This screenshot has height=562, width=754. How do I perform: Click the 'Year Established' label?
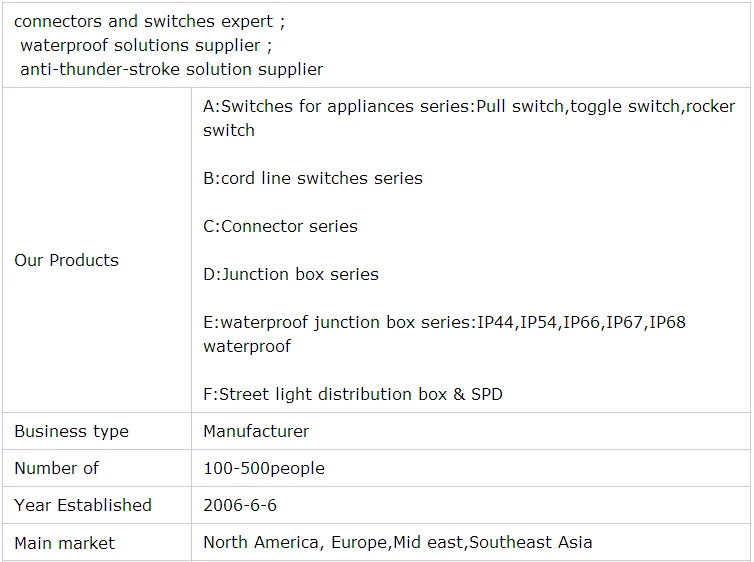(x=83, y=505)
